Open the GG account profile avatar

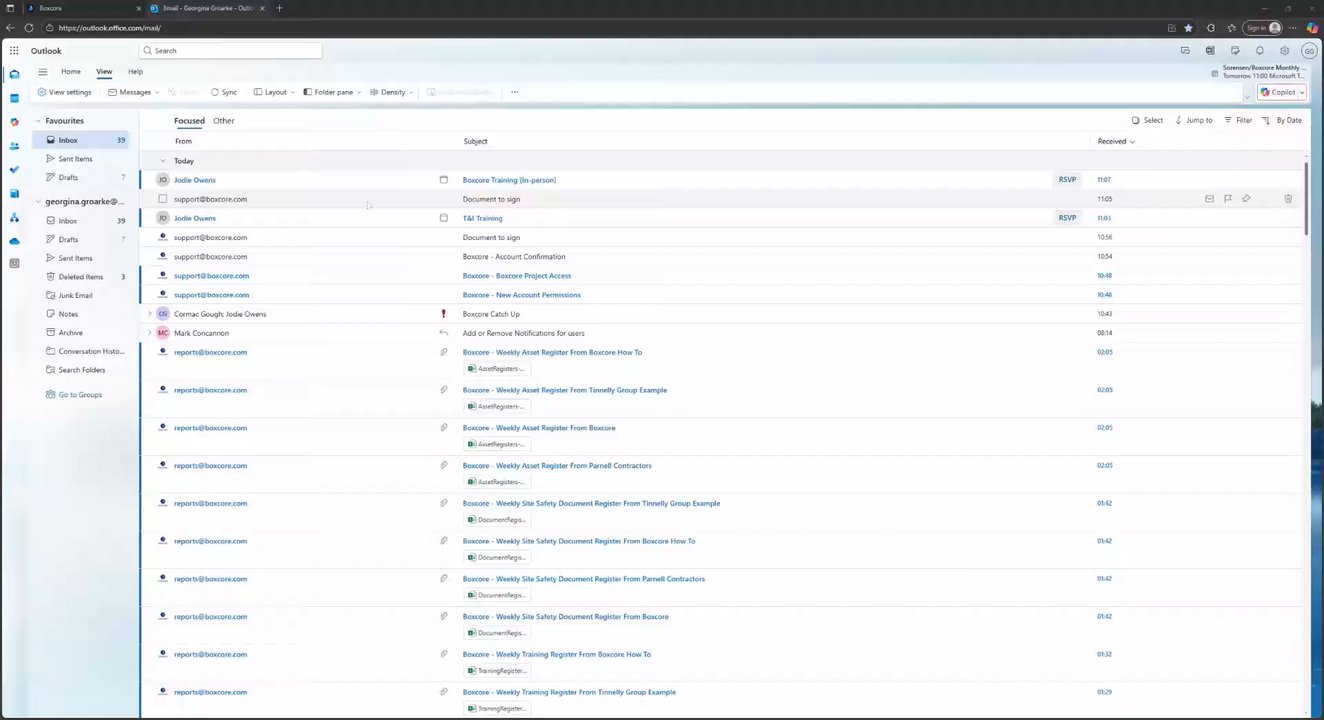point(1309,50)
